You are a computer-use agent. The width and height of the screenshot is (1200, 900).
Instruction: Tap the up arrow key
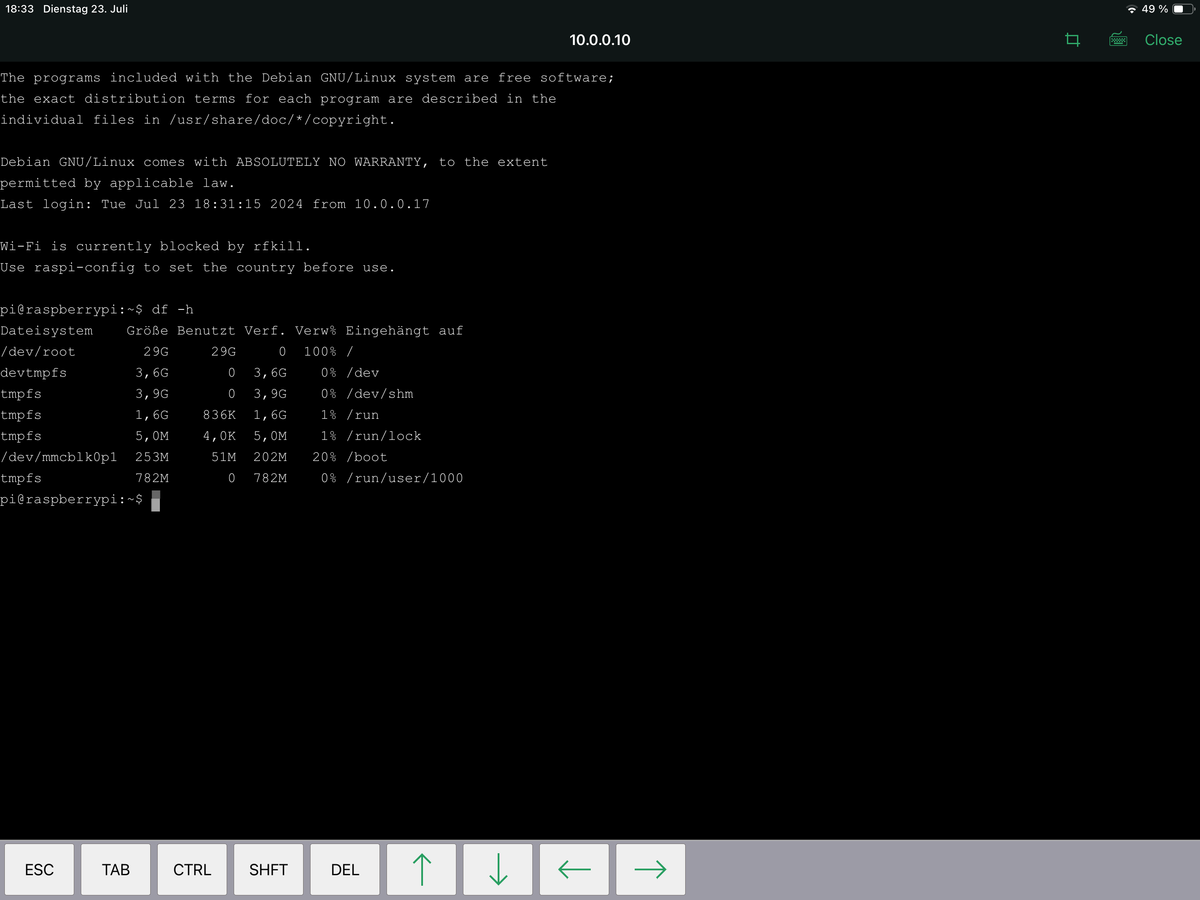(421, 870)
